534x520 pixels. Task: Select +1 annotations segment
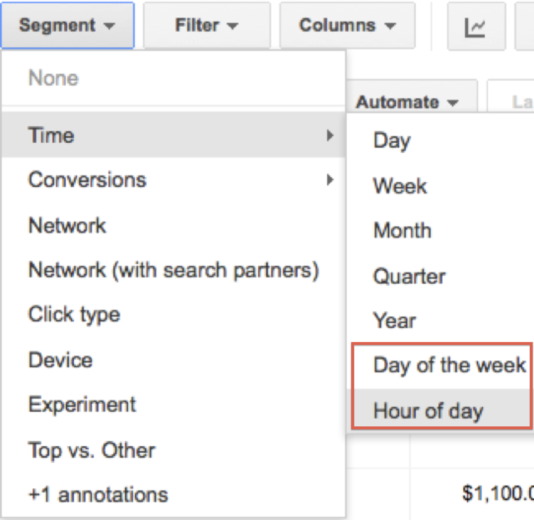pyautogui.click(x=174, y=494)
